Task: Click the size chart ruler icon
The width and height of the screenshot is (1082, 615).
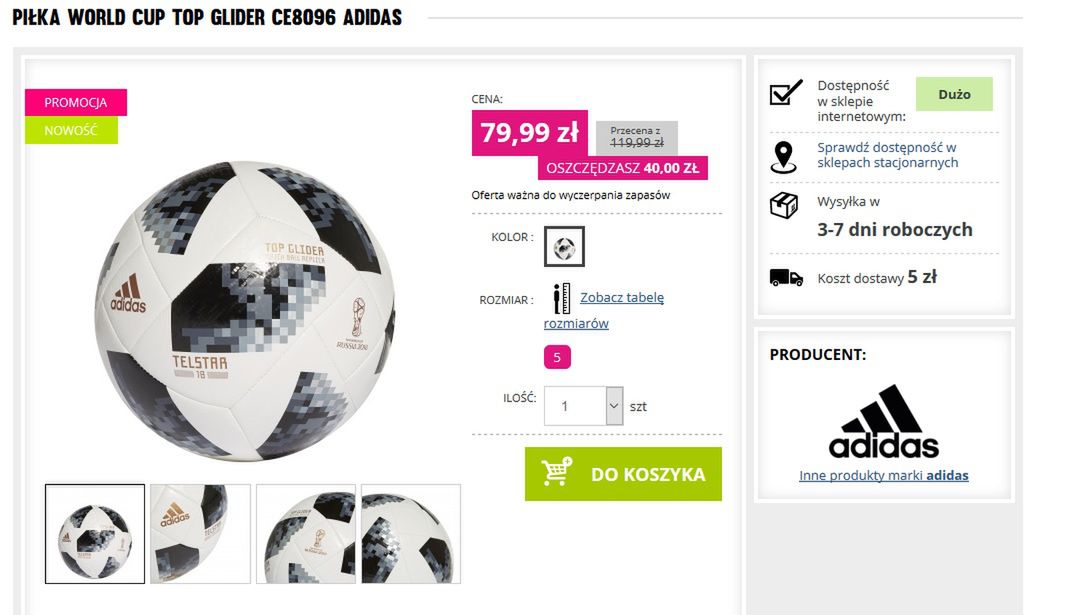Action: tap(562, 298)
